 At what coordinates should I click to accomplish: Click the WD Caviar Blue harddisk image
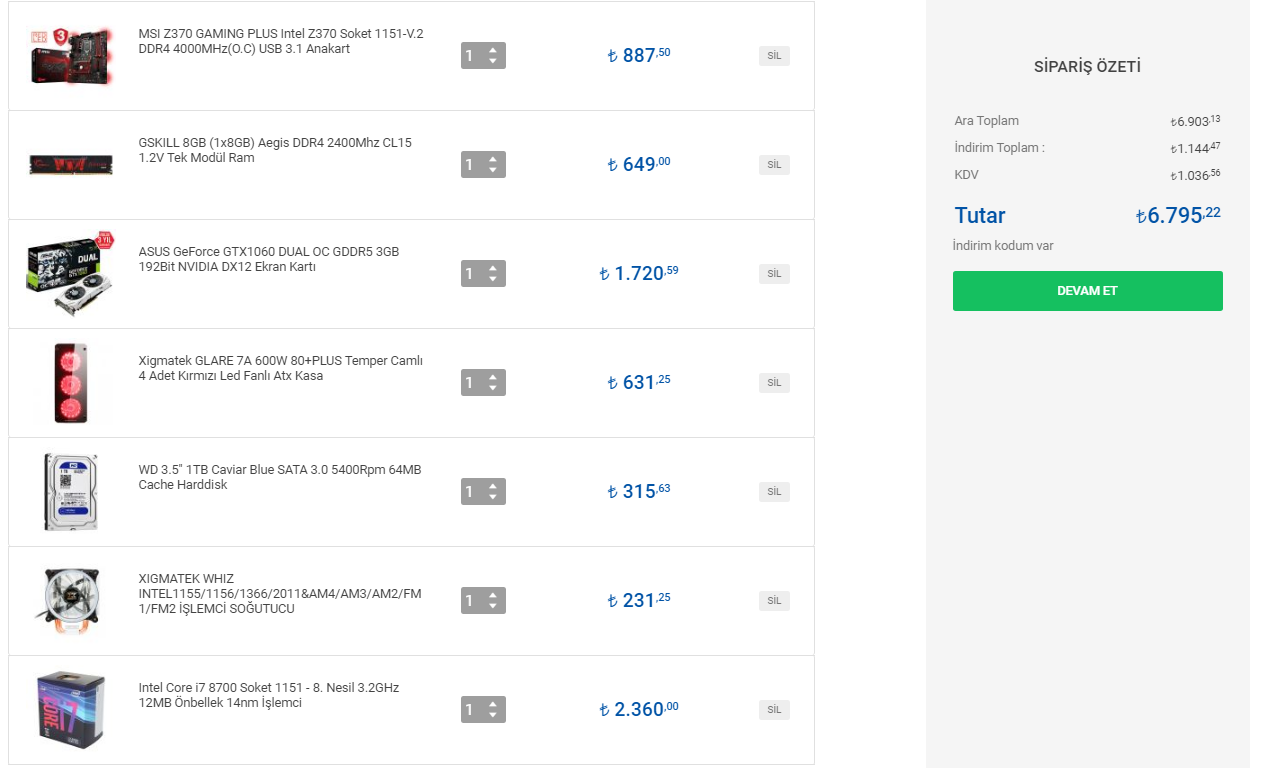click(x=70, y=492)
